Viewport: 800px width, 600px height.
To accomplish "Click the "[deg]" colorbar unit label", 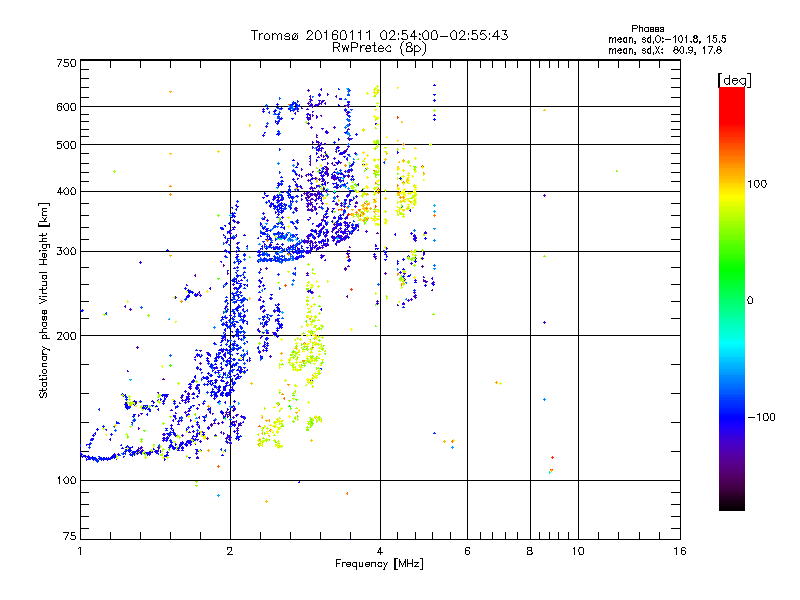I will pos(734,80).
